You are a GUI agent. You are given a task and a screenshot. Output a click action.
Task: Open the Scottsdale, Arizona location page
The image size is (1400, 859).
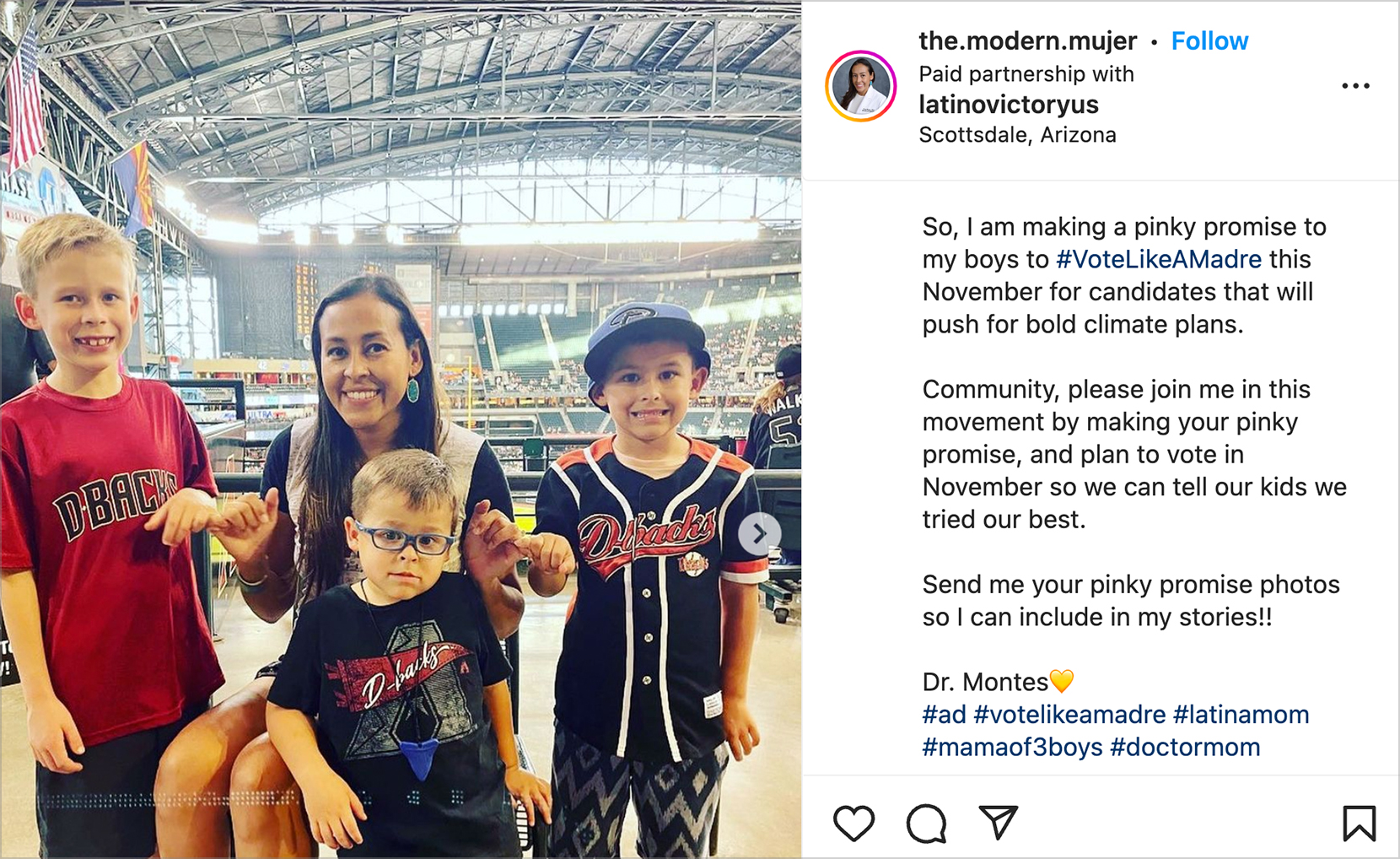[1017, 135]
